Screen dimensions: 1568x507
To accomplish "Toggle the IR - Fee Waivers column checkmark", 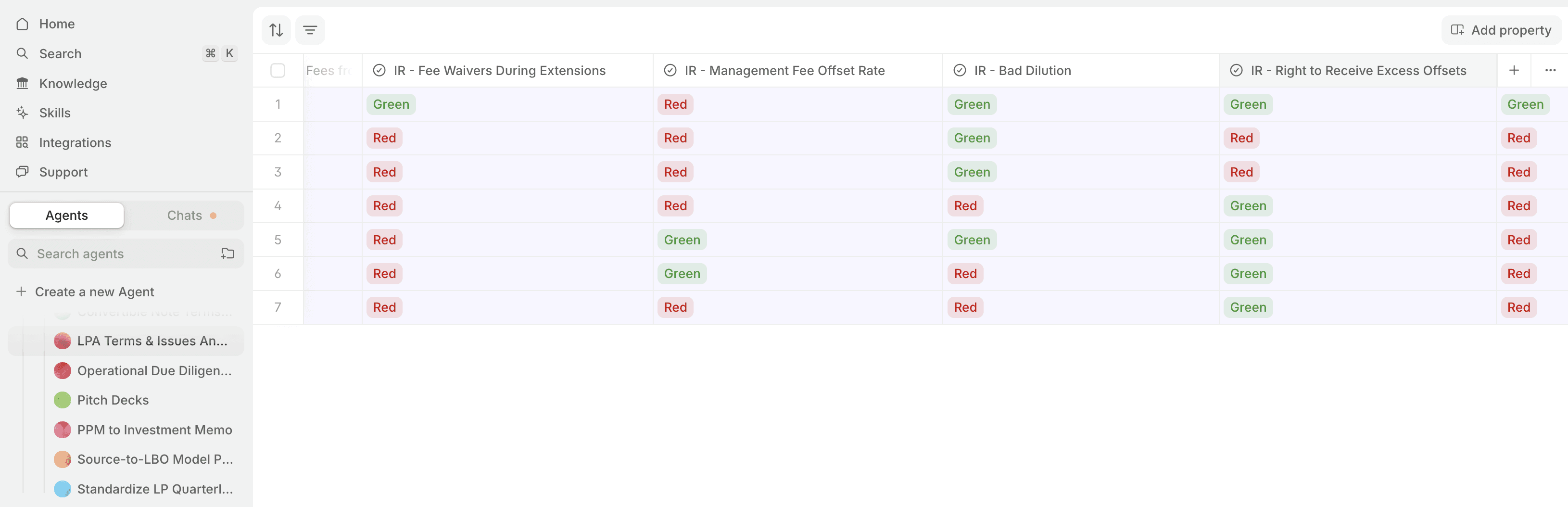I will tap(379, 70).
